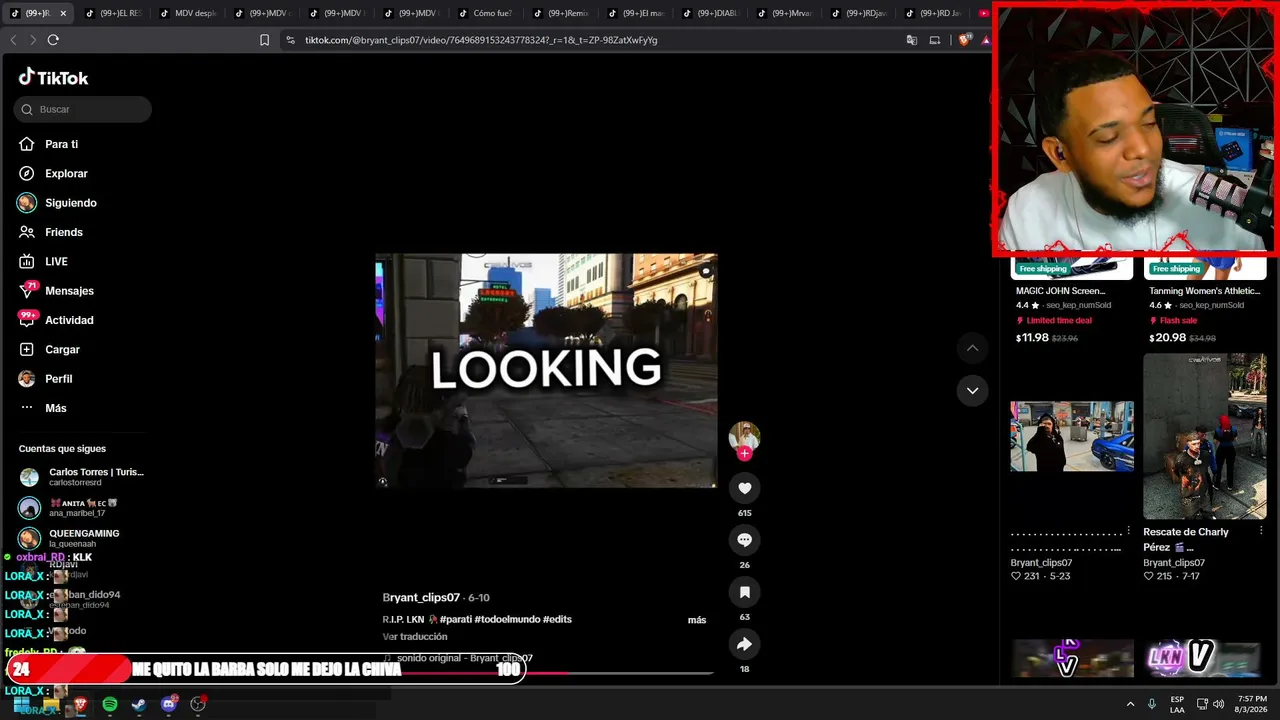Share the video with arrow icon
This screenshot has width=1280, height=720.
point(744,644)
